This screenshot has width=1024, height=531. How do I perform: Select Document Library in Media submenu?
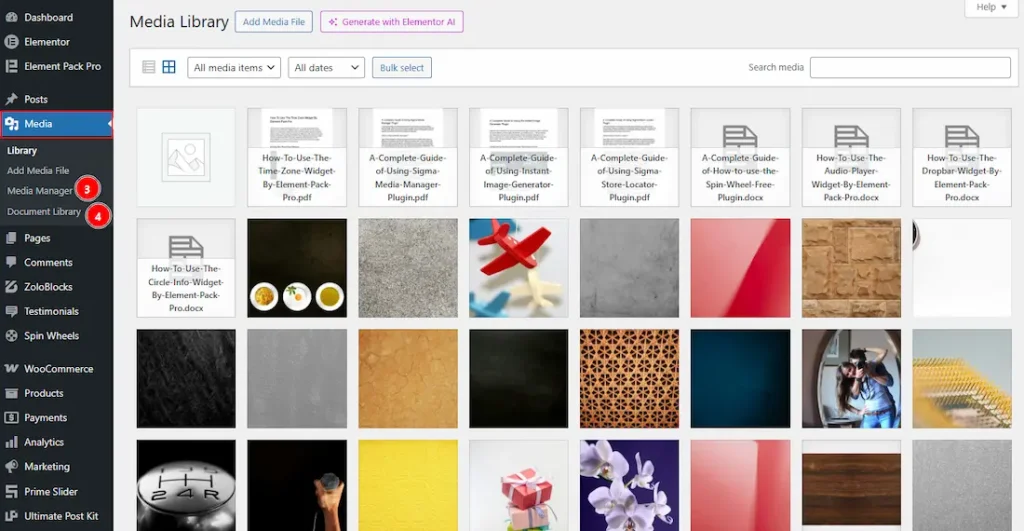click(44, 212)
